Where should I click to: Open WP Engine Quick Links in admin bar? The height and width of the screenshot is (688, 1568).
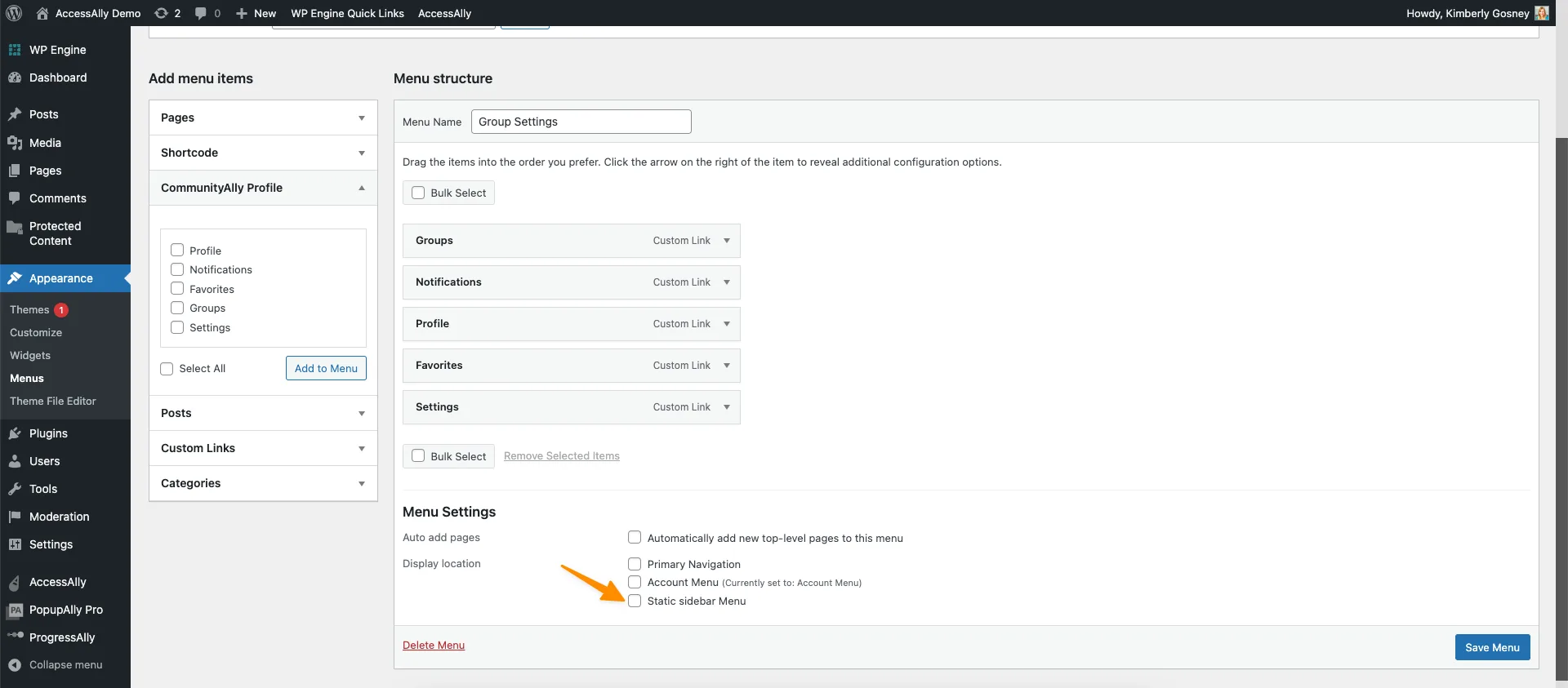coord(347,13)
